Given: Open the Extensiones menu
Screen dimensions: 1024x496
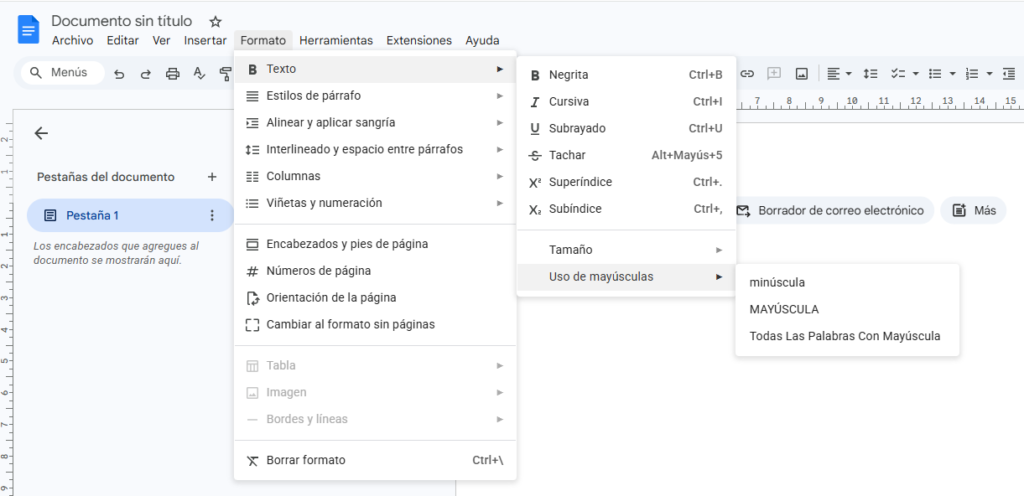Looking at the screenshot, I should click(x=419, y=40).
